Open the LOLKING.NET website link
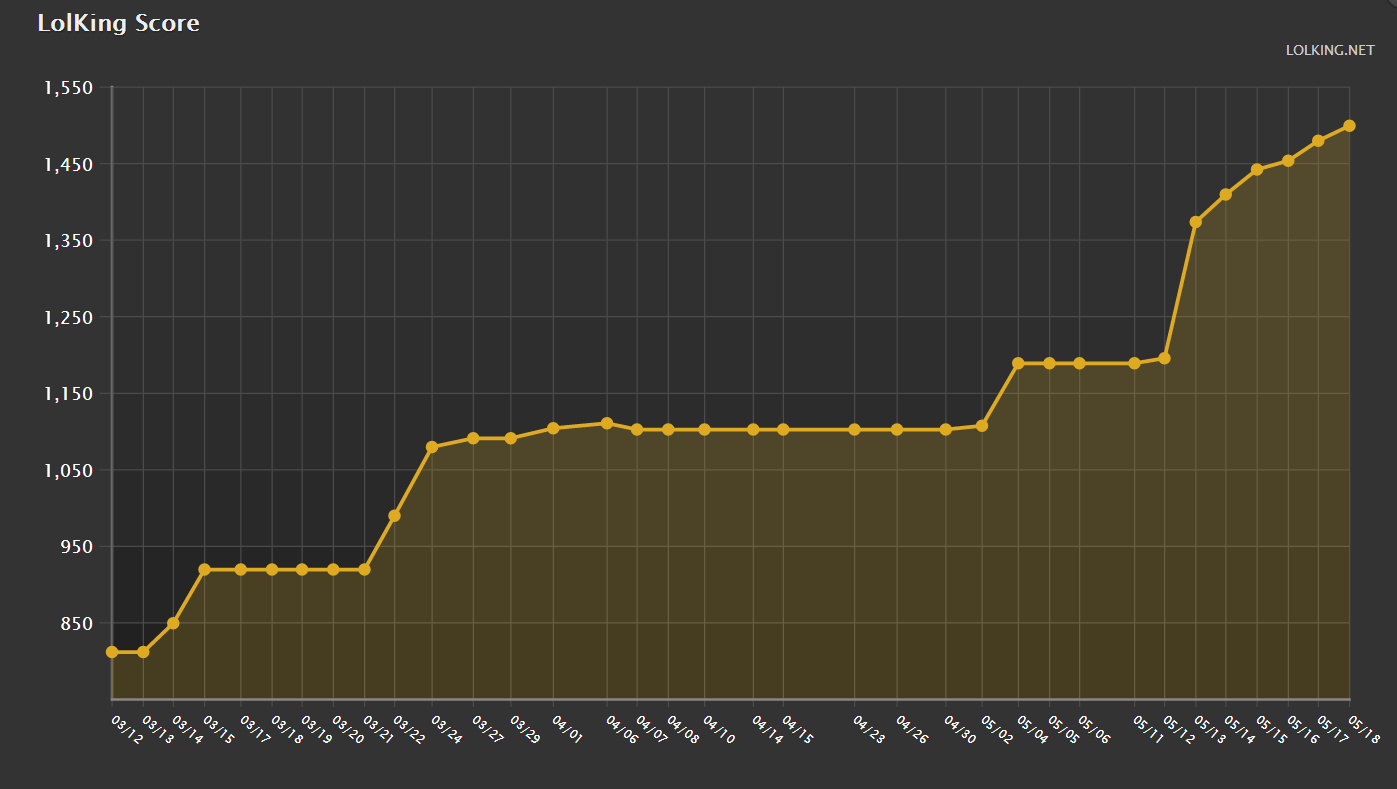This screenshot has height=789, width=1397. (x=1332, y=49)
